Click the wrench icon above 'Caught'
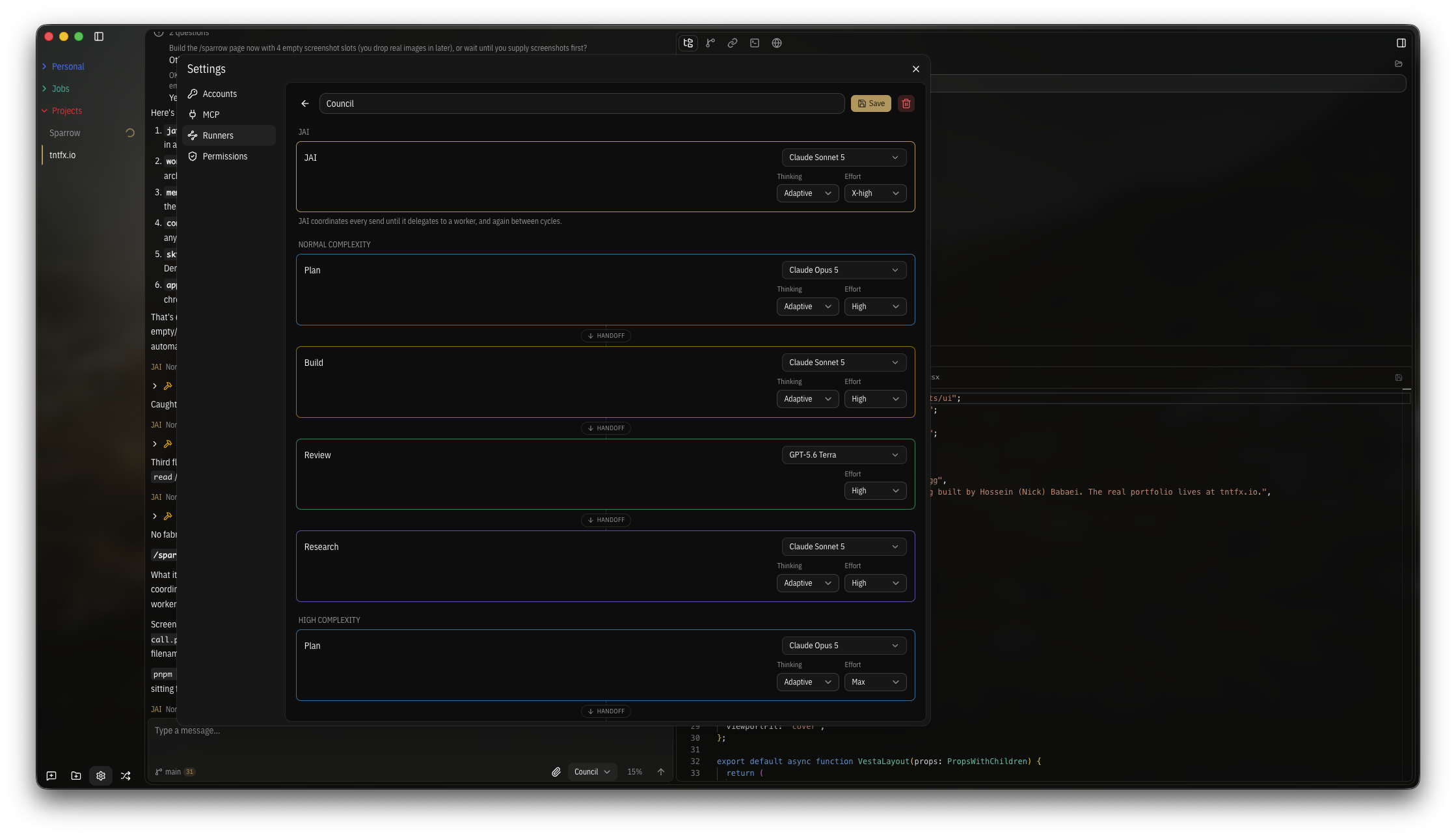The width and height of the screenshot is (1456, 837). click(168, 386)
